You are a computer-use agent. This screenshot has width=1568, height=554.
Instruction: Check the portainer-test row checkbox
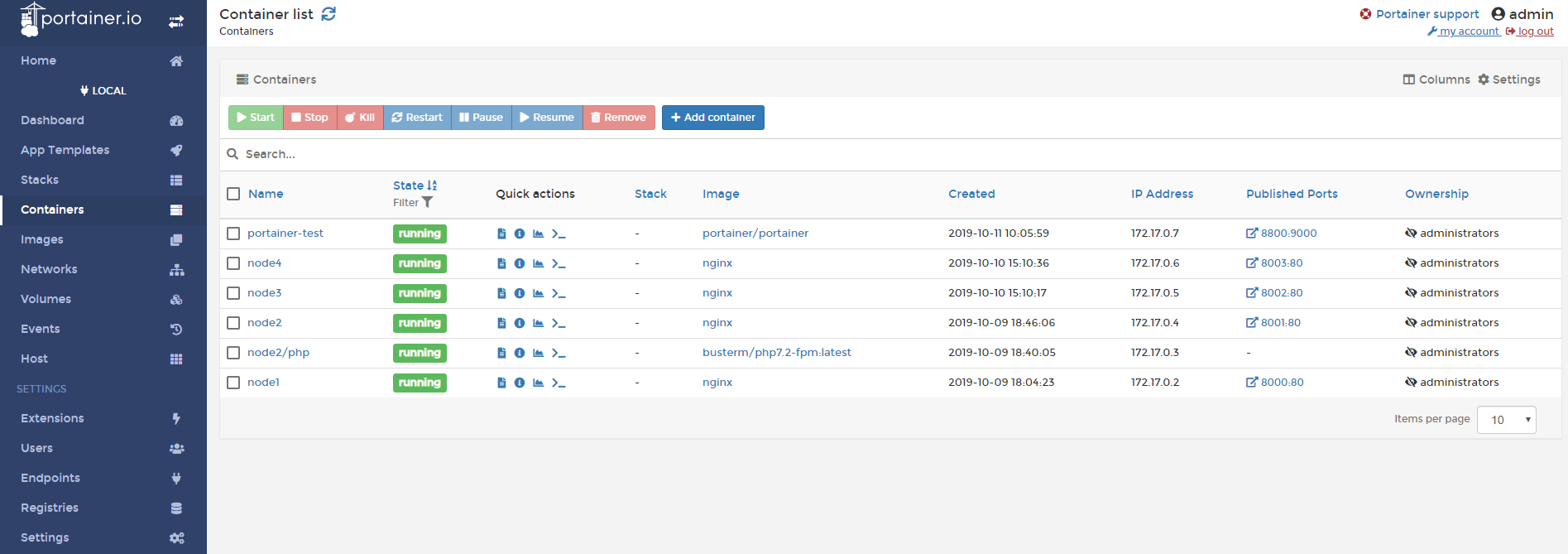pos(233,234)
